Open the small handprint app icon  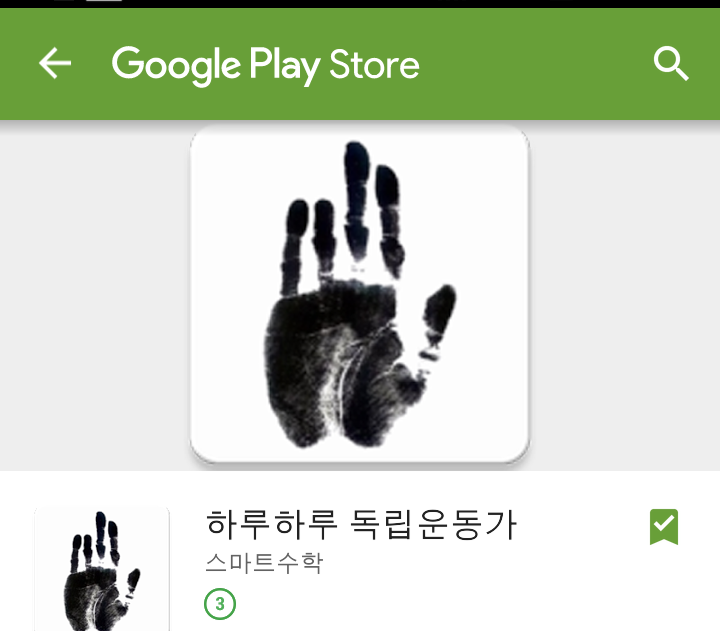102,569
